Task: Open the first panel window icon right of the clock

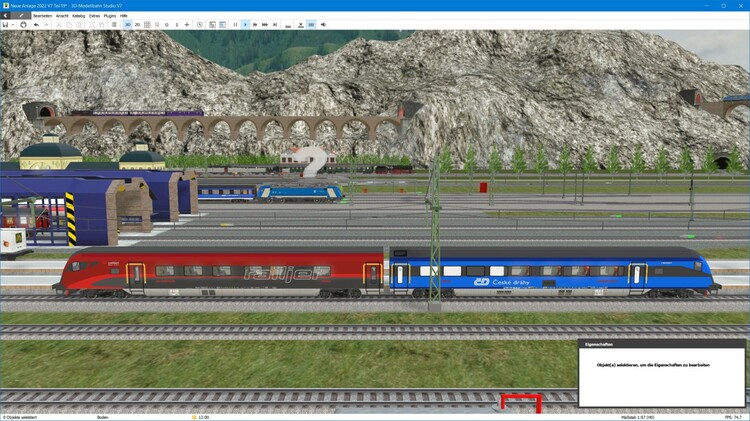Action: [212, 24]
